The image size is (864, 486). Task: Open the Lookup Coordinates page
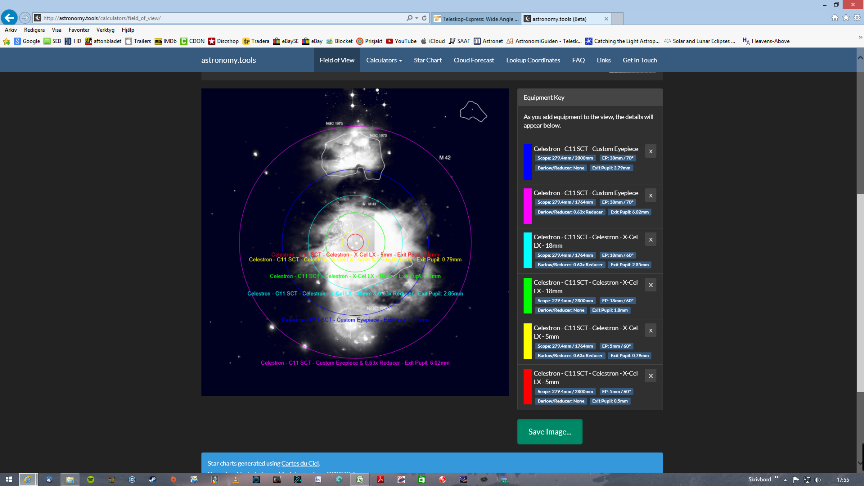coord(533,60)
